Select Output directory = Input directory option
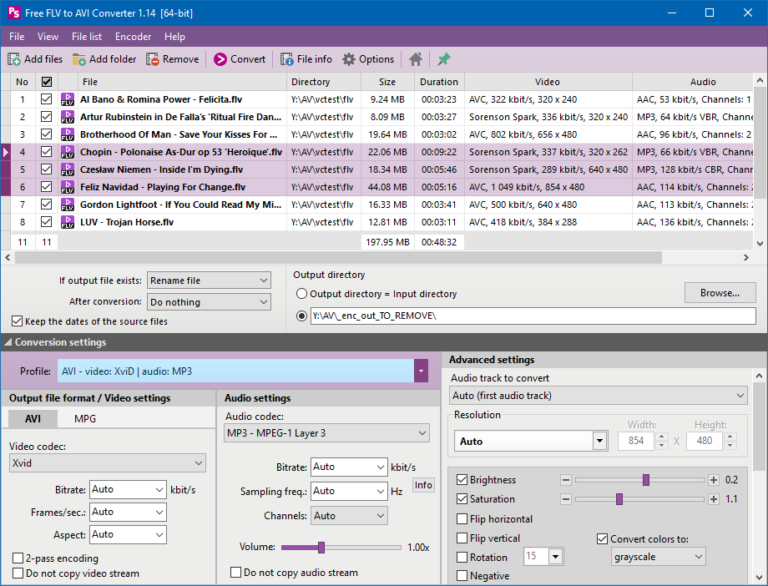Screen dimensions: 768x586 tap(302, 294)
